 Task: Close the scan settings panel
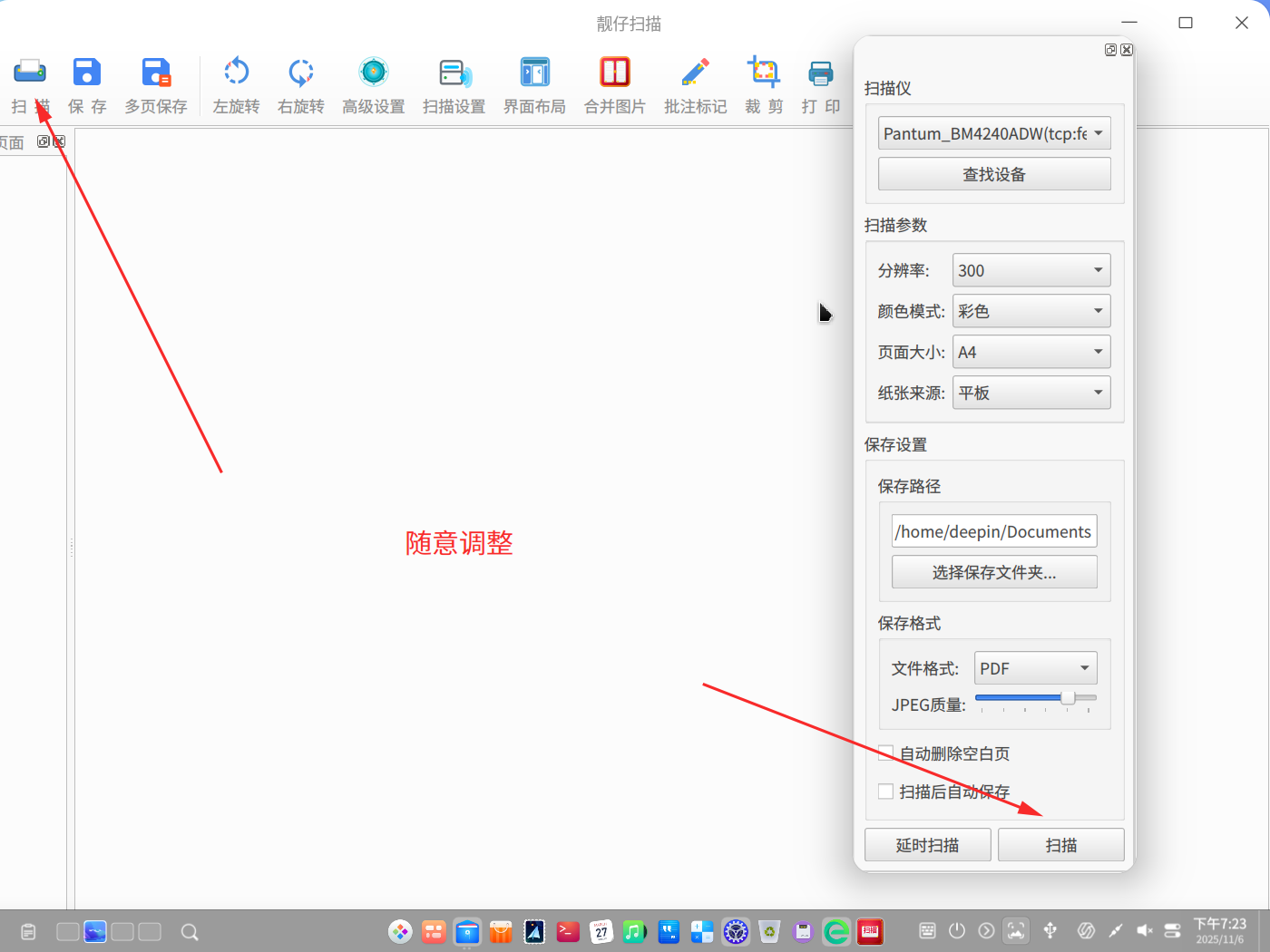(1127, 50)
